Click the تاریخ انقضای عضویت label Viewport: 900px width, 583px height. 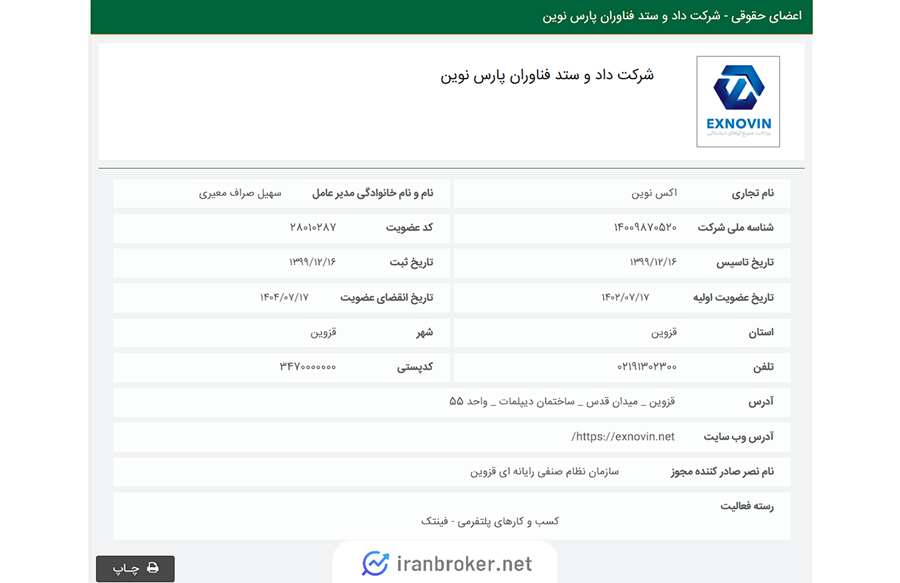(x=387, y=297)
